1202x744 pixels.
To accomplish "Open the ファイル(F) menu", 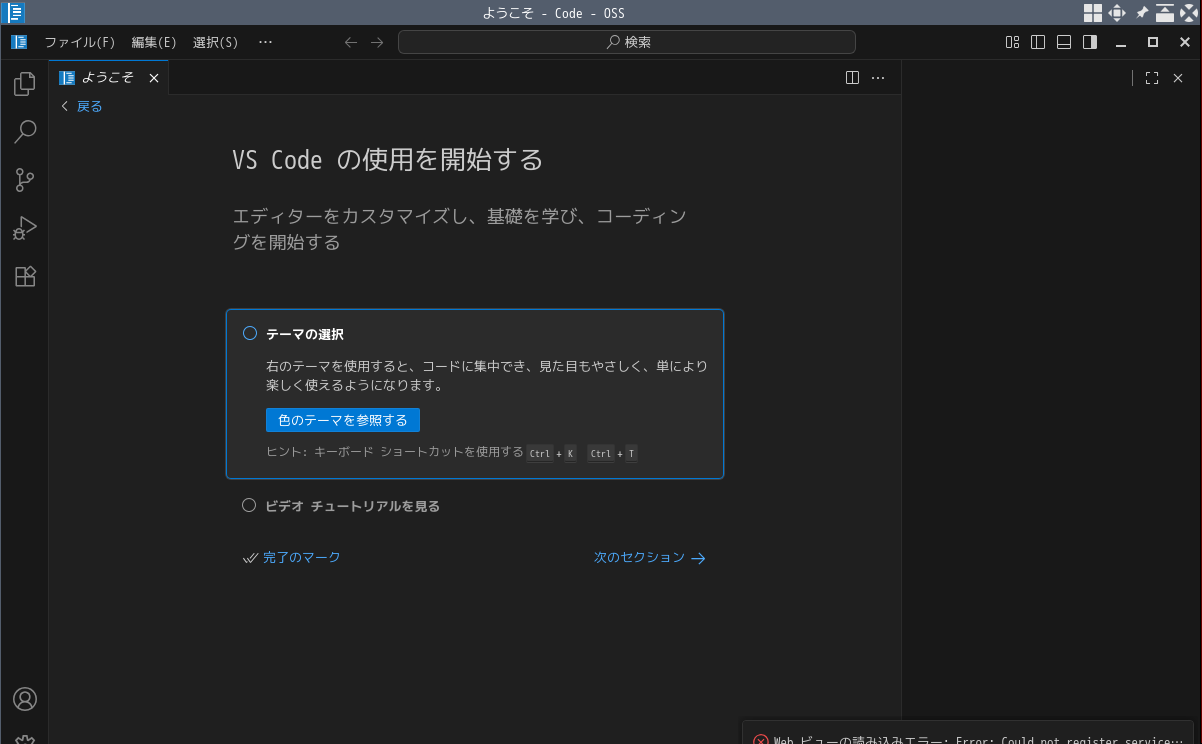I will [x=80, y=42].
